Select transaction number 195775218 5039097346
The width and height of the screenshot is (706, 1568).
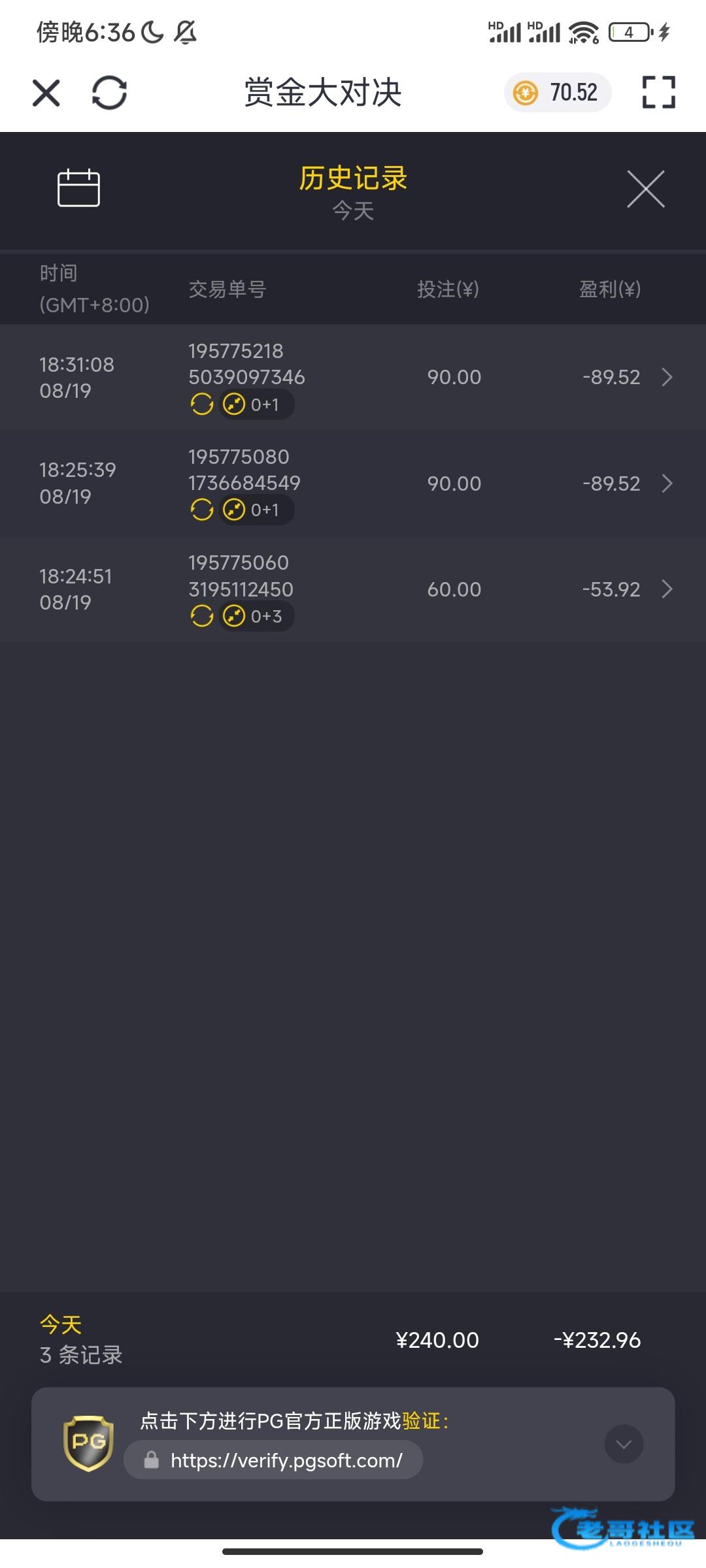pyautogui.click(x=246, y=364)
